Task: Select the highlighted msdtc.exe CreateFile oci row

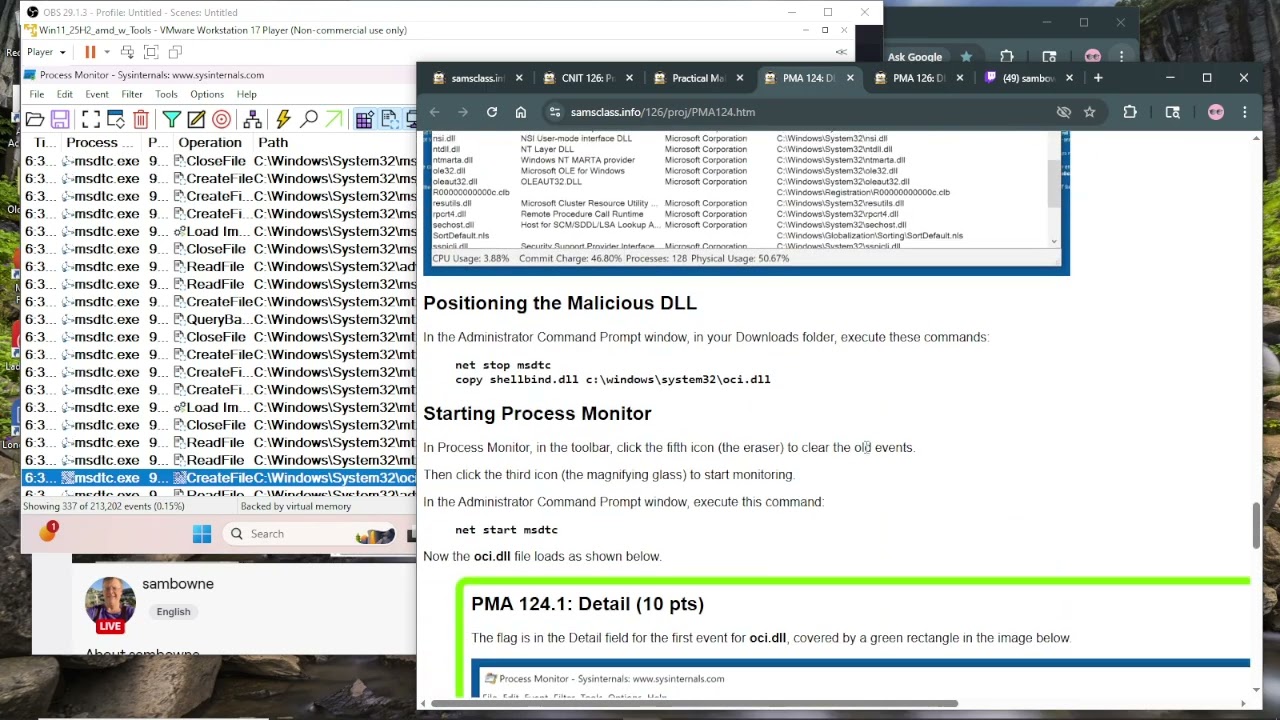Action: (x=219, y=478)
